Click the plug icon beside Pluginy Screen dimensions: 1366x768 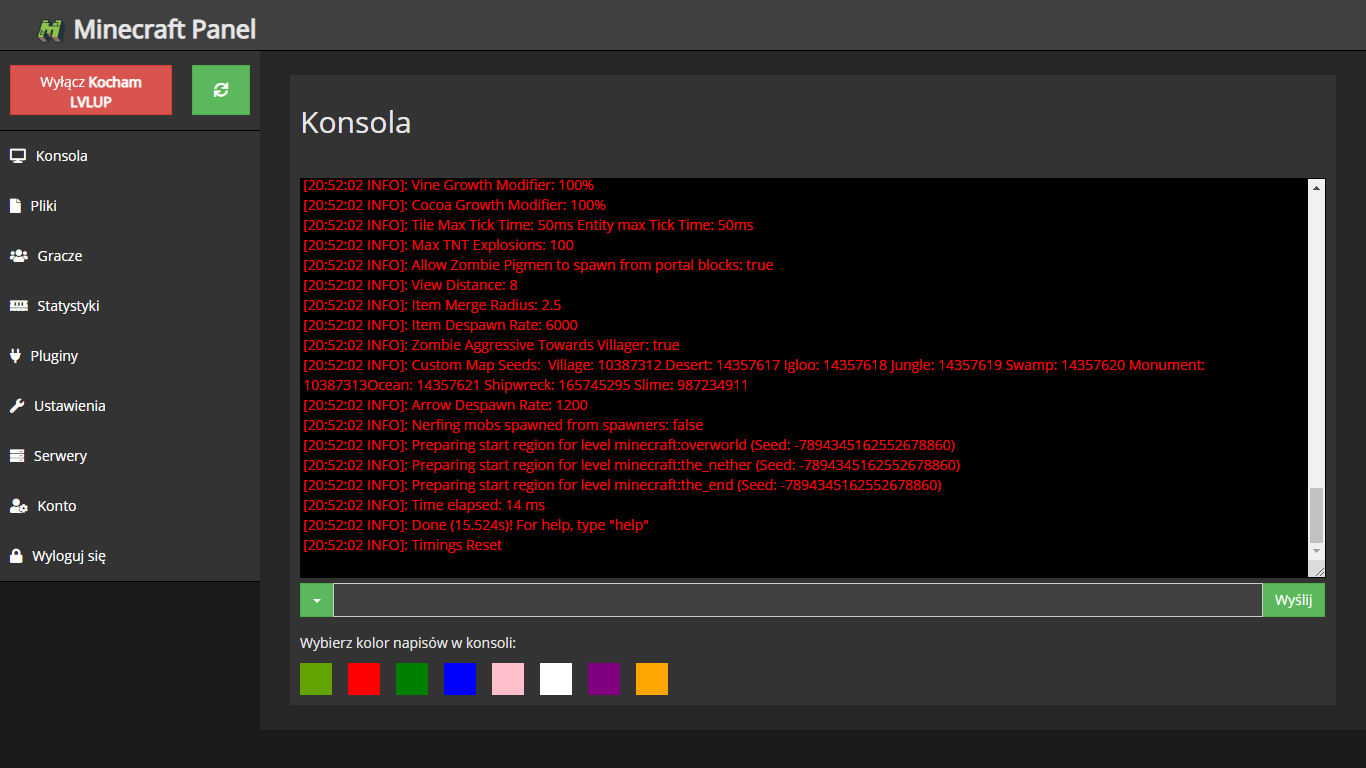pyautogui.click(x=15, y=356)
